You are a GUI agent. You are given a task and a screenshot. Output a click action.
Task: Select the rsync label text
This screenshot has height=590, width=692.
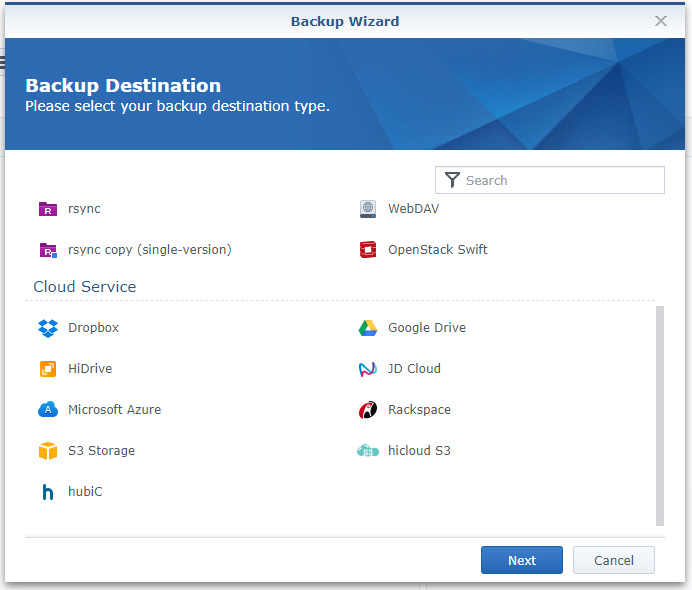point(84,209)
